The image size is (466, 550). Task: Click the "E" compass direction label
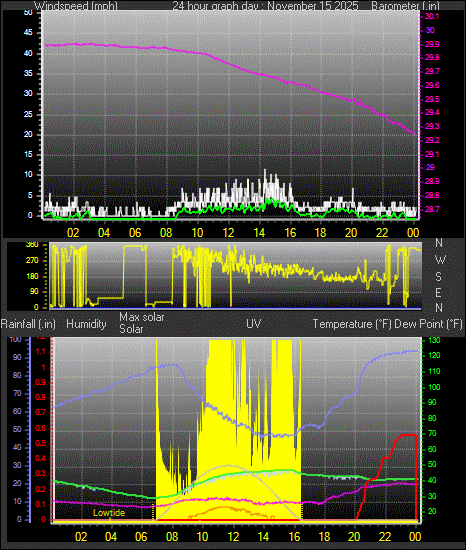coord(438,292)
